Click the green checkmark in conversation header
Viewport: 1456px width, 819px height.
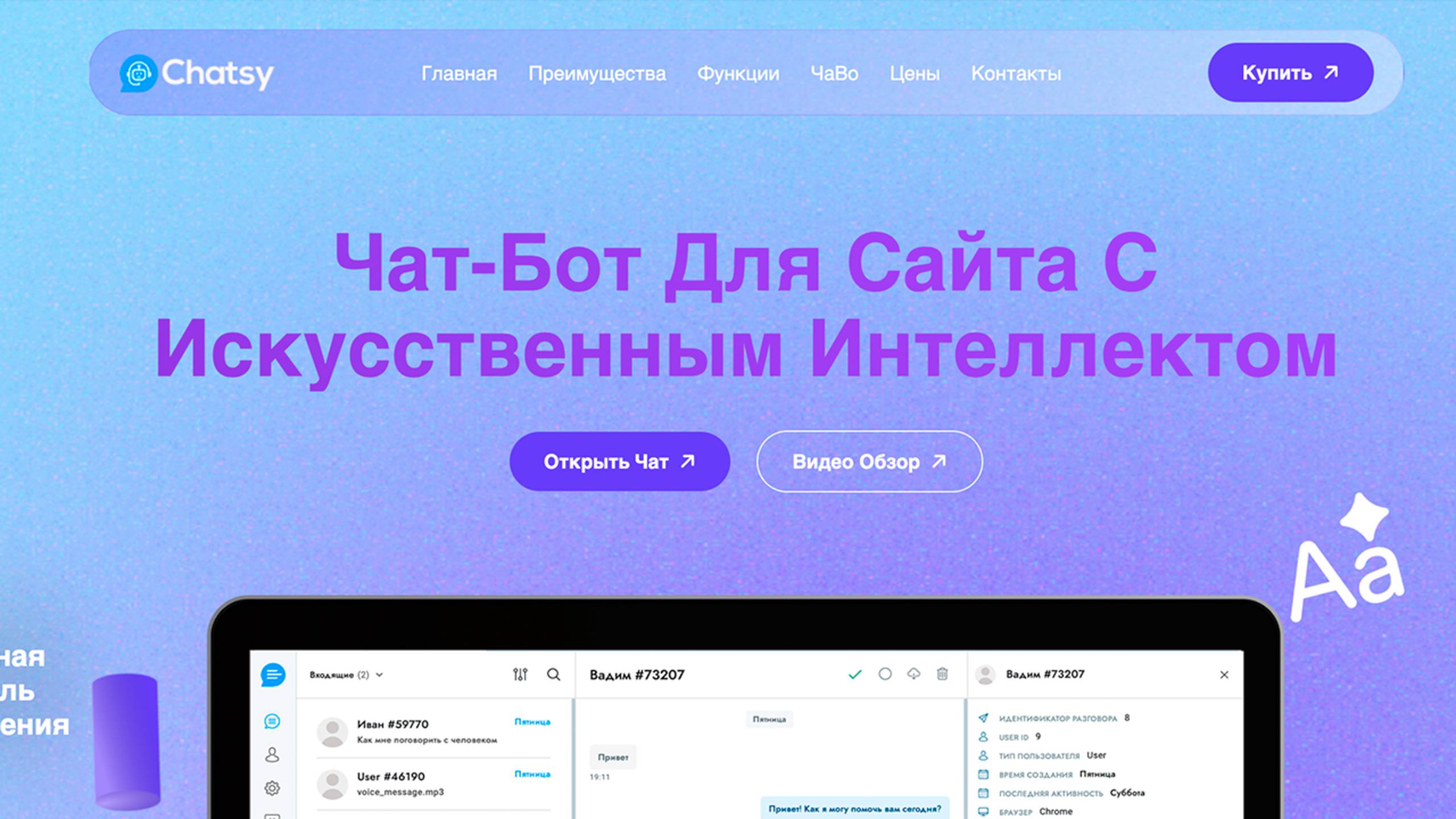855,675
